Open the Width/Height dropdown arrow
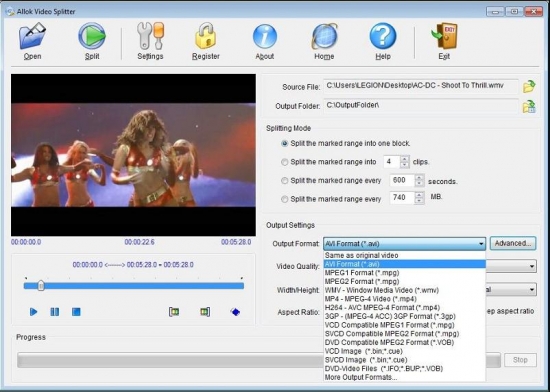Viewport: 550px width, 392px height. (x=532, y=290)
